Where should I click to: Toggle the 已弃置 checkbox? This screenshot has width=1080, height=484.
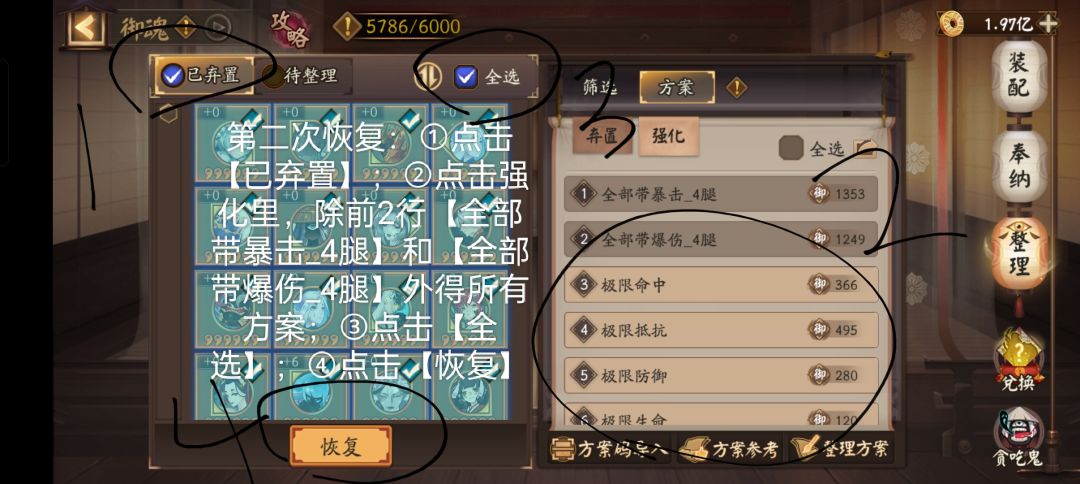[173, 76]
